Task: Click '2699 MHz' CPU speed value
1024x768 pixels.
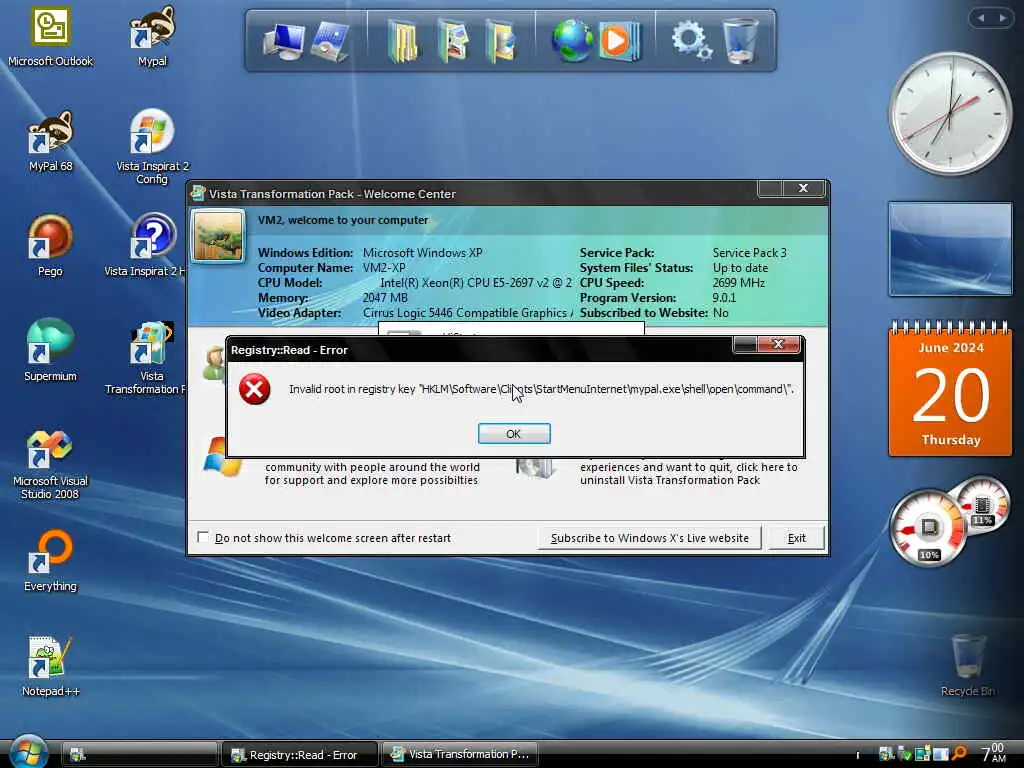Action: coord(739,283)
